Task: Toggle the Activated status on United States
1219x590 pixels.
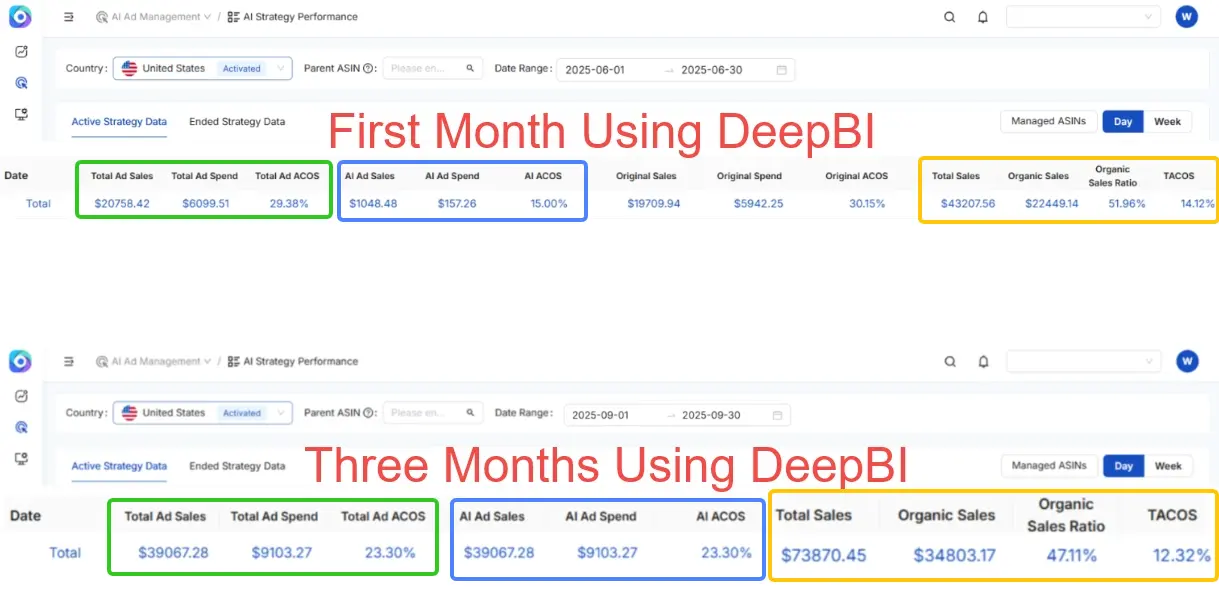Action: pyautogui.click(x=240, y=68)
